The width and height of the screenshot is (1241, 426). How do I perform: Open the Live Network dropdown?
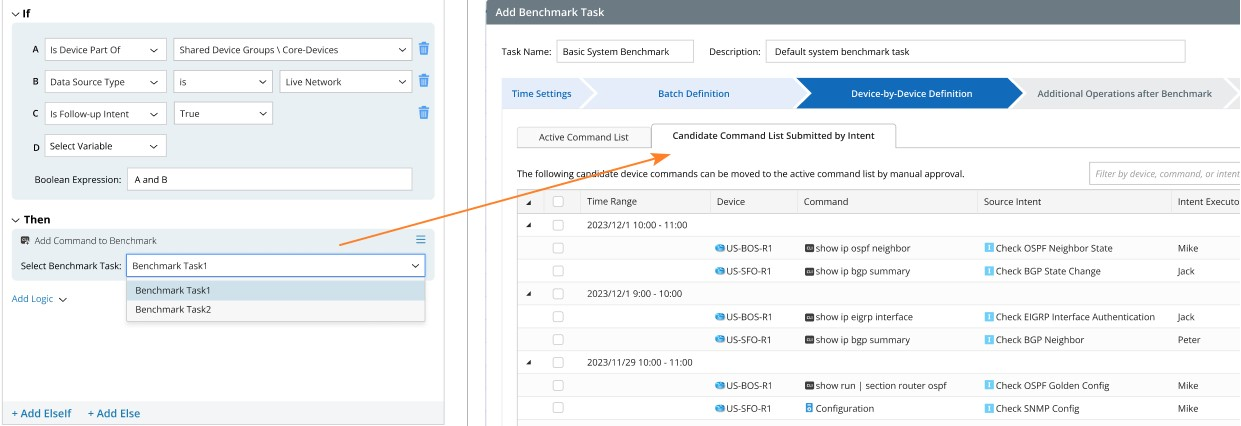tap(345, 82)
